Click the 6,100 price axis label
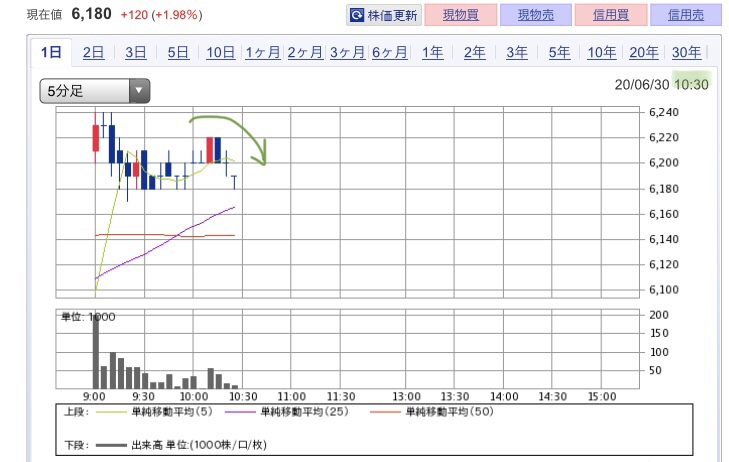The width and height of the screenshot is (729, 462). (x=664, y=290)
